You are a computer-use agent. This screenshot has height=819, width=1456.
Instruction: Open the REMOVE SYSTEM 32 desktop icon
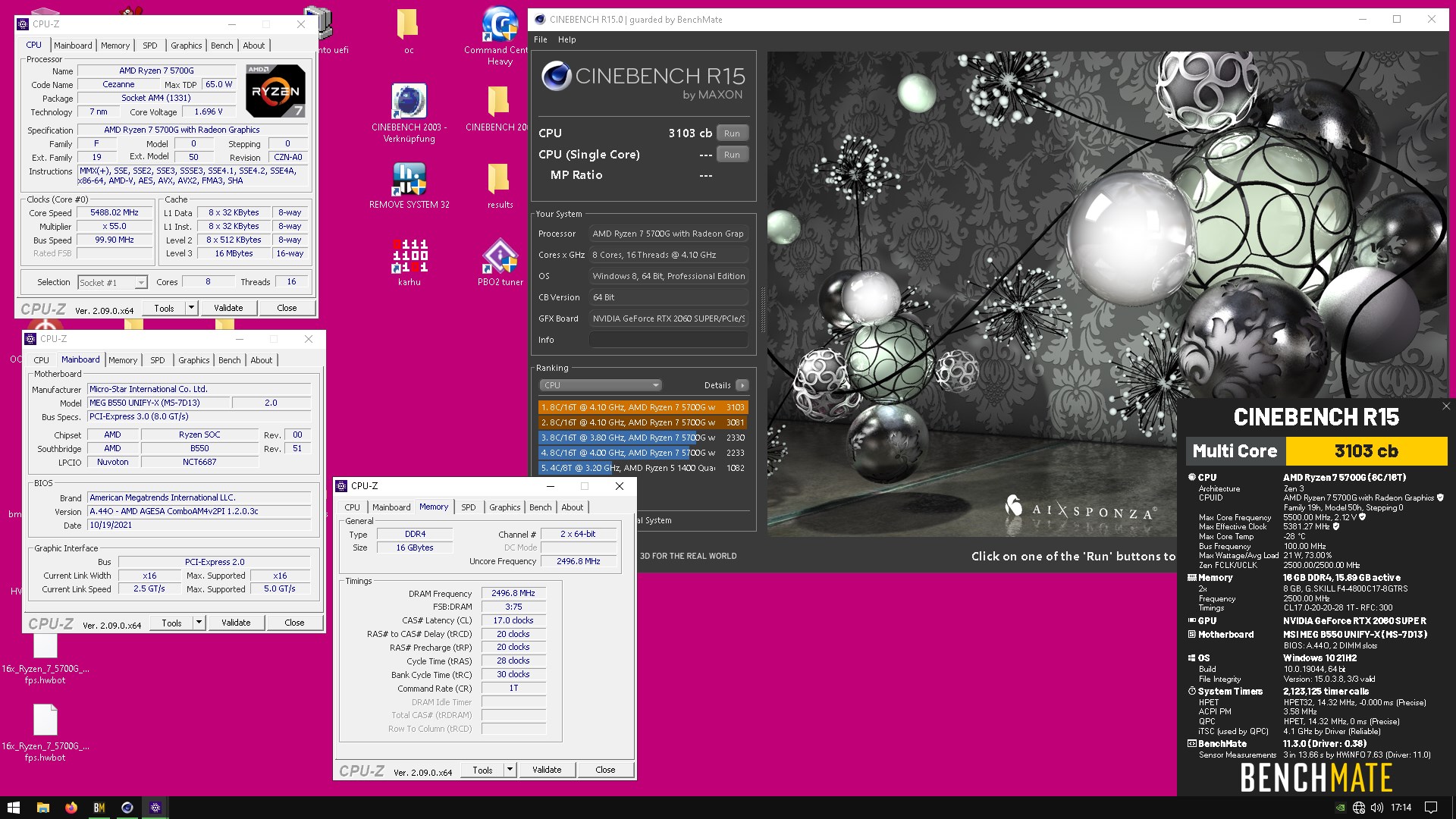coord(409,186)
